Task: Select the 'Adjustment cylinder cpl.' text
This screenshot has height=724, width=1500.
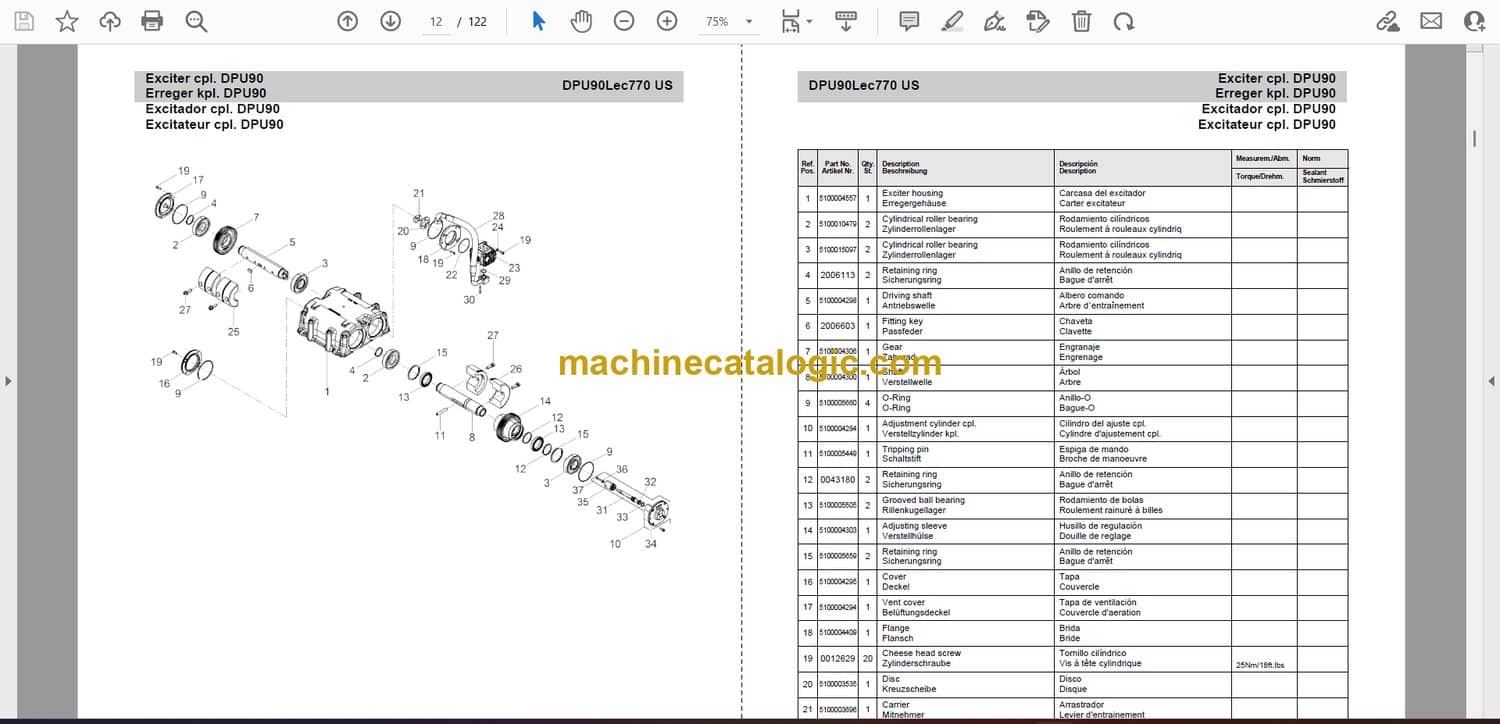Action: [929, 424]
